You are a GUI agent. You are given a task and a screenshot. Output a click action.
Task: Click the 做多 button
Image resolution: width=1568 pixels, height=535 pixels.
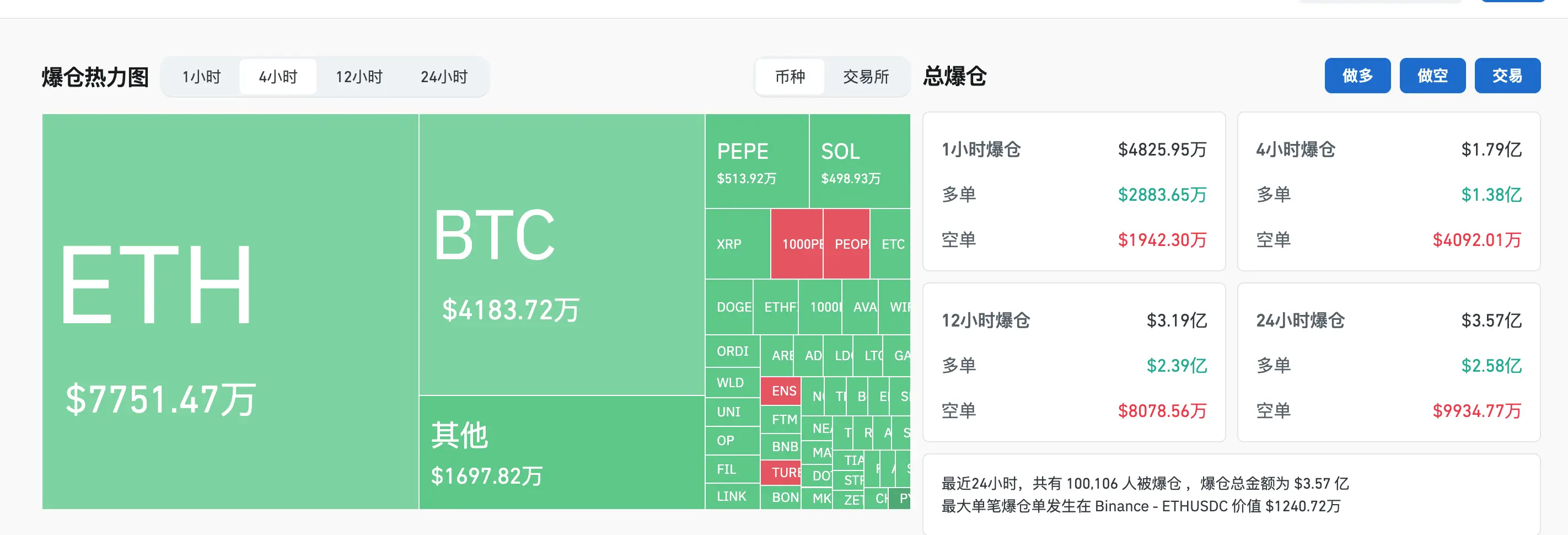click(x=1357, y=76)
